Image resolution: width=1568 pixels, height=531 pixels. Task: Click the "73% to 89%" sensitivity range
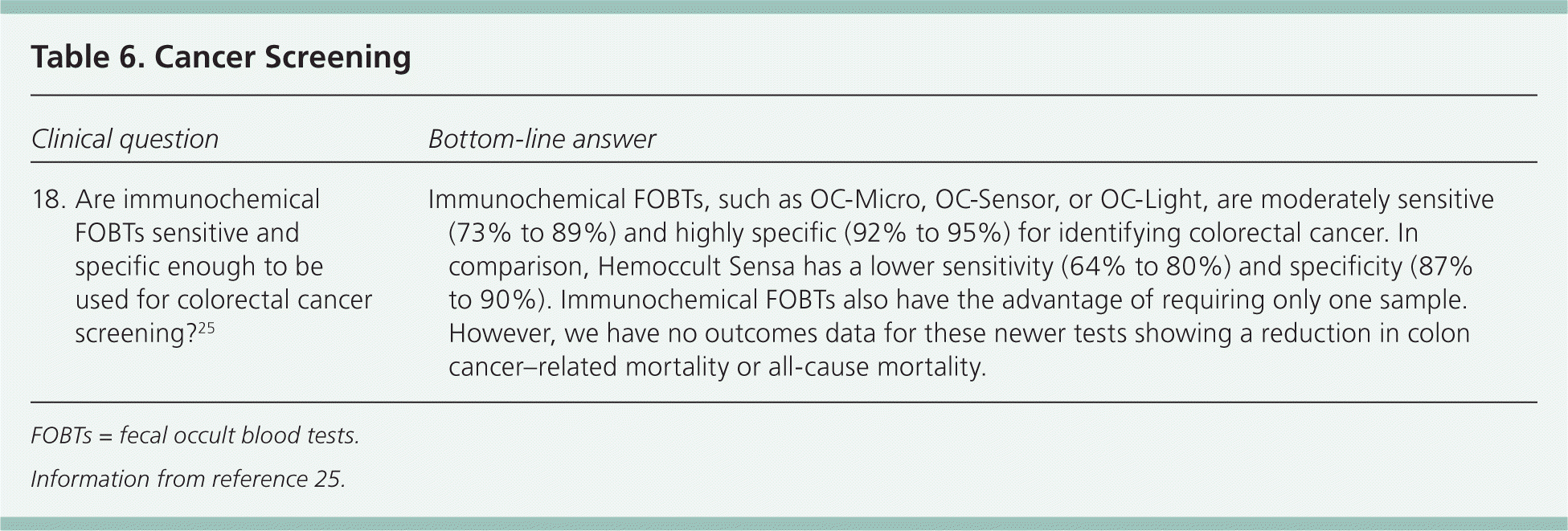[x=531, y=233]
